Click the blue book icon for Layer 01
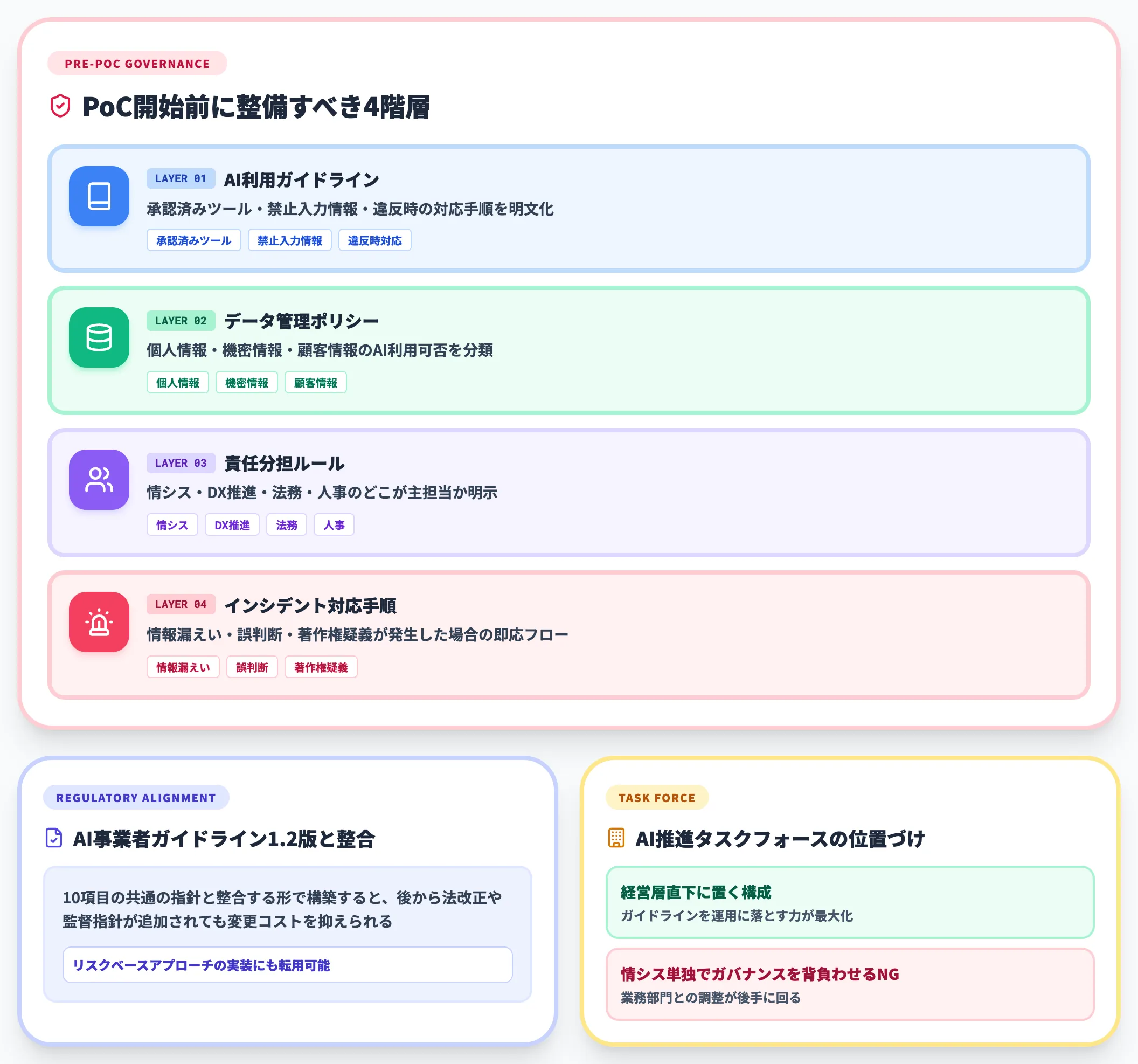This screenshot has width=1138, height=1064. 99,196
